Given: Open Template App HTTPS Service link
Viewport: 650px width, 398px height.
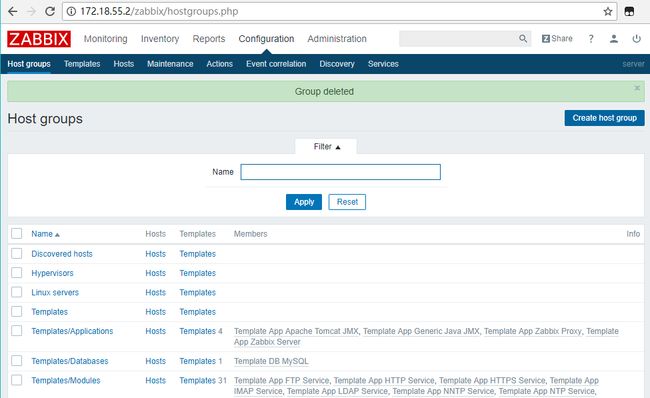Looking at the screenshot, I should (492, 380).
